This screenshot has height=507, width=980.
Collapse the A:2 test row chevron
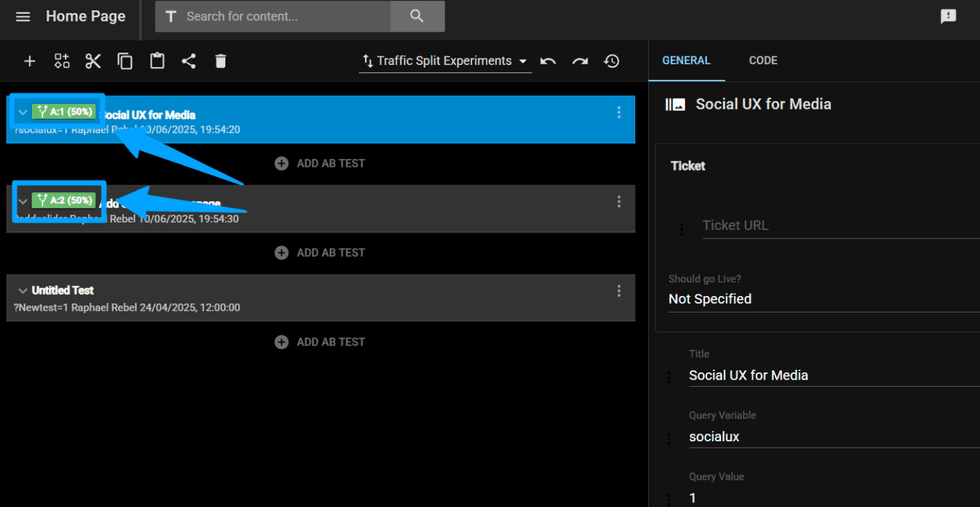pyautogui.click(x=23, y=201)
